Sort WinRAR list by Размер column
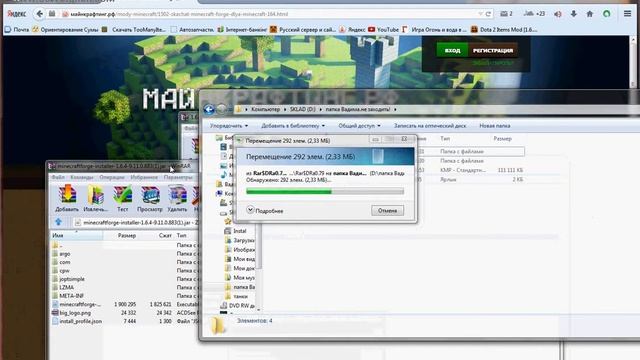Screen dimensions: 640x360 click(127, 236)
